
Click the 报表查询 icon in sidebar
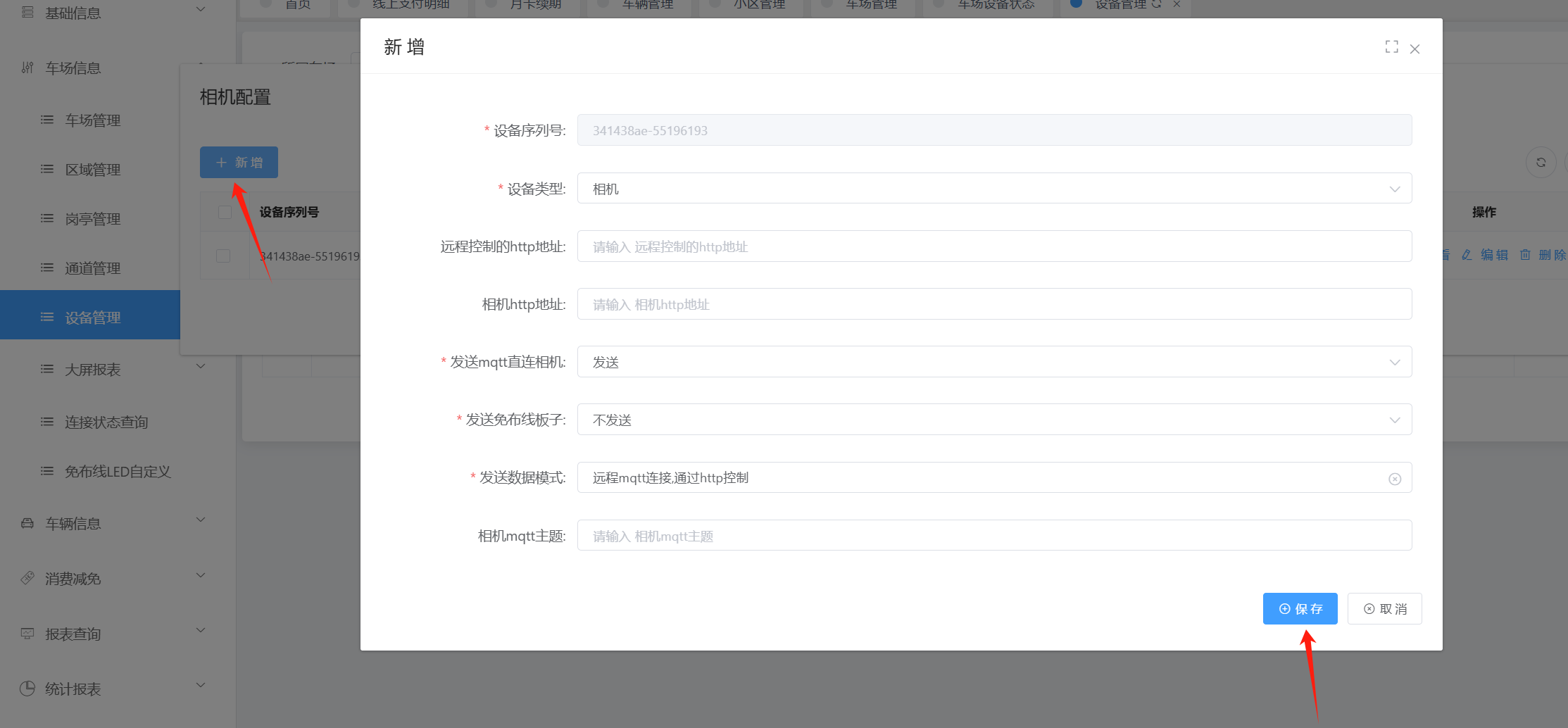27,634
